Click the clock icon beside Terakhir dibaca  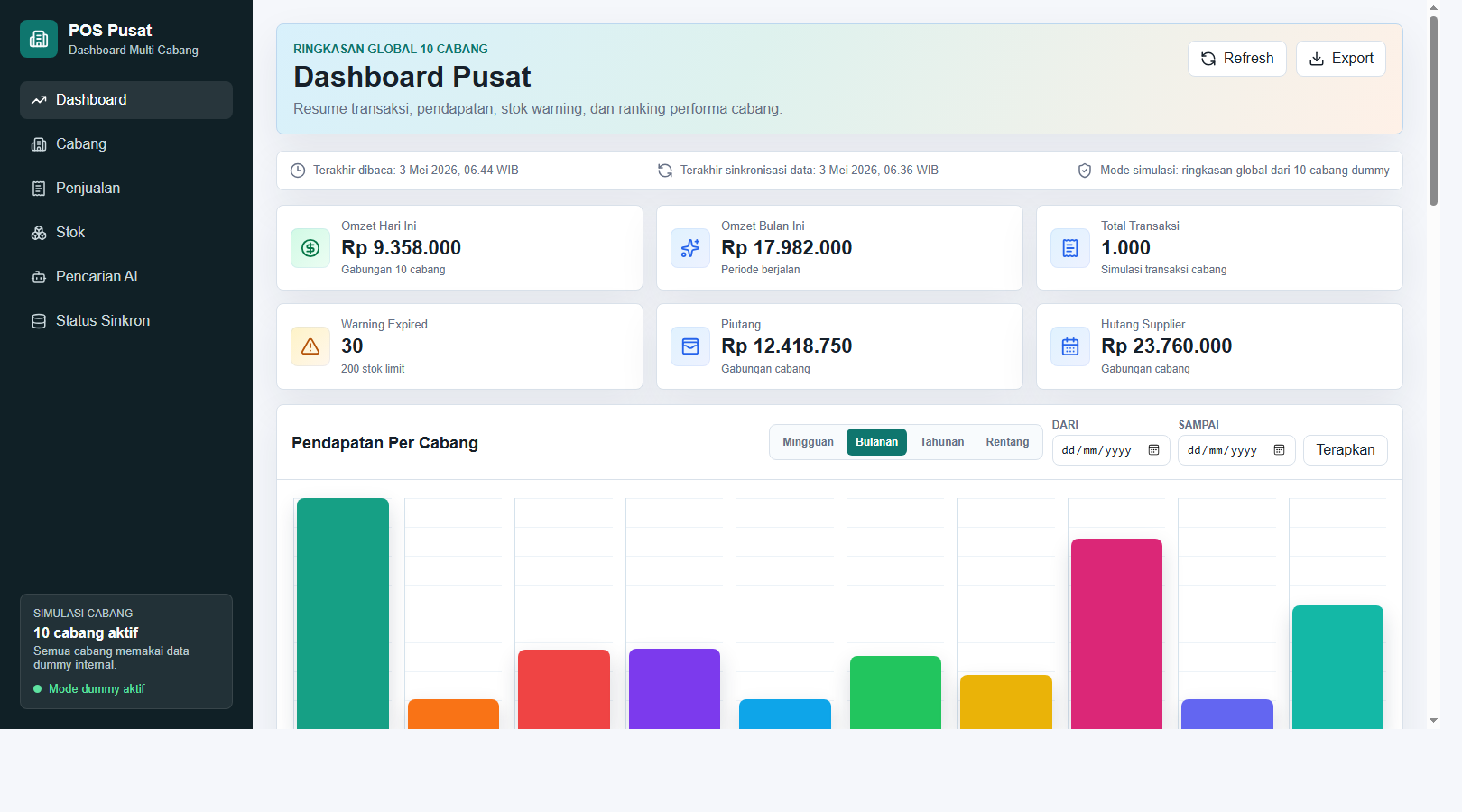tap(298, 171)
